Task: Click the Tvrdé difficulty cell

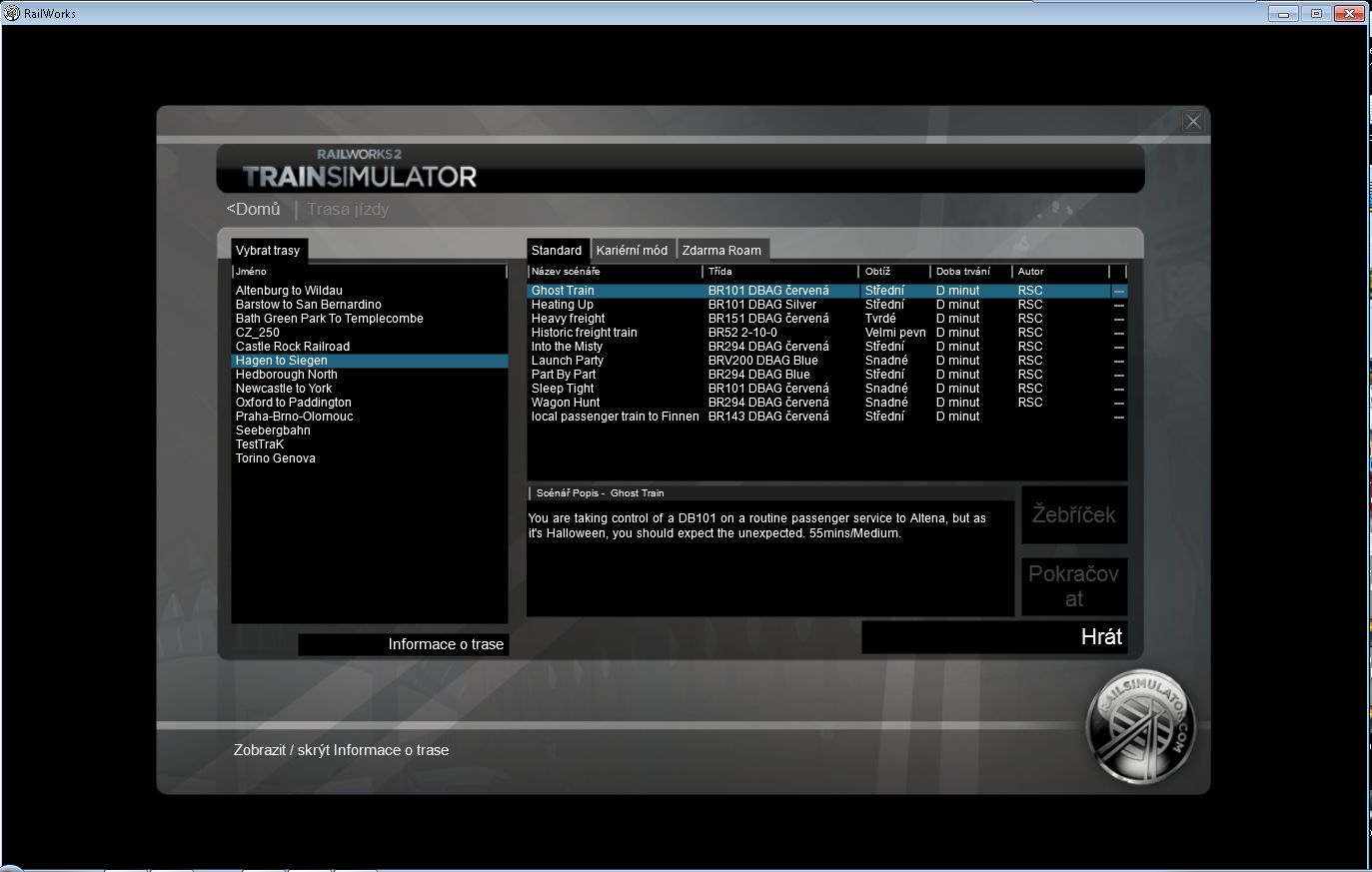Action: point(880,319)
